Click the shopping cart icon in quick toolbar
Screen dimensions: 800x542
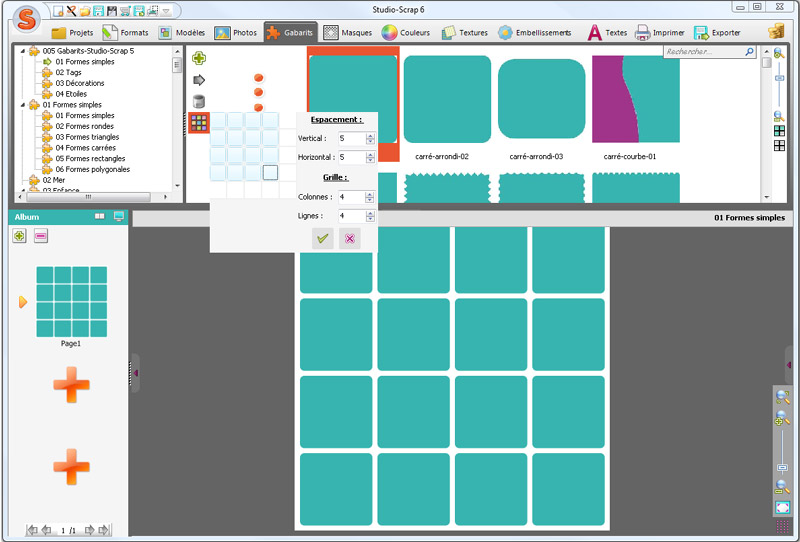pos(125,10)
